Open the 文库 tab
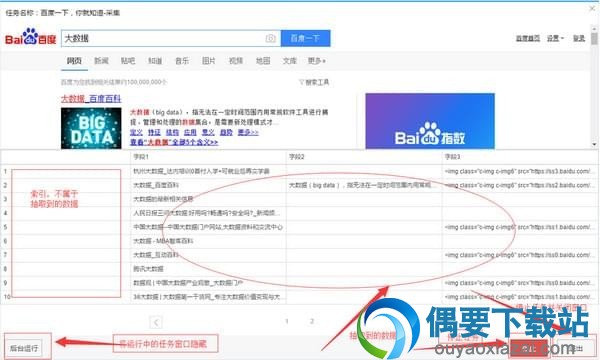This screenshot has width=600, height=360. point(290,61)
